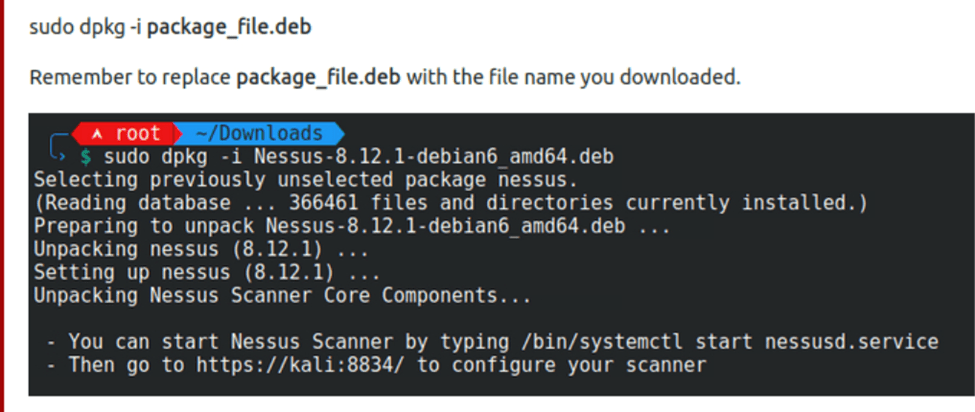Screen dimensions: 975x412
Task: Click bold package_file.deb in the top command
Action: click(x=229, y=27)
